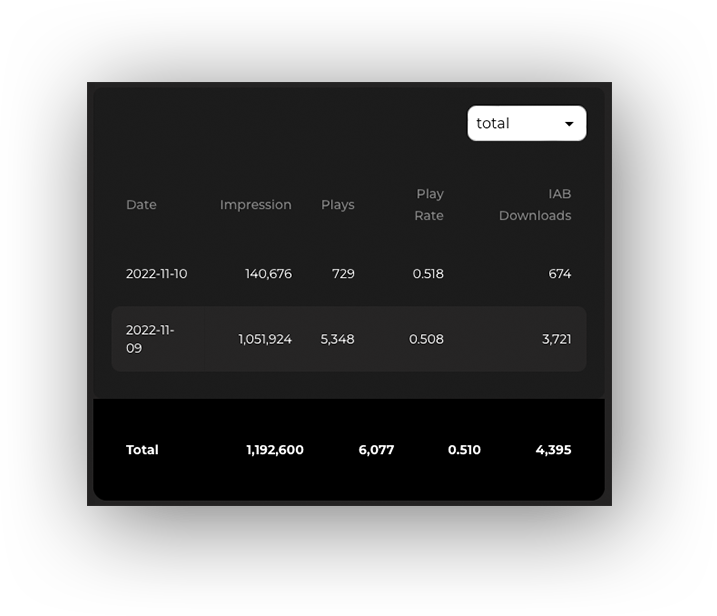This screenshot has width=717, height=616.
Task: Click impression value 1,051,924
Action: 265,339
